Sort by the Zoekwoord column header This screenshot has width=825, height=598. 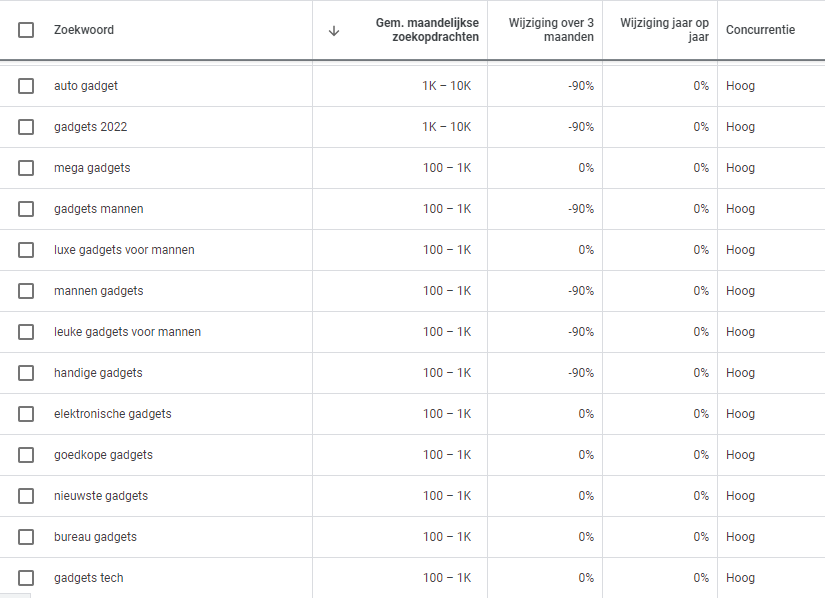[x=84, y=30]
